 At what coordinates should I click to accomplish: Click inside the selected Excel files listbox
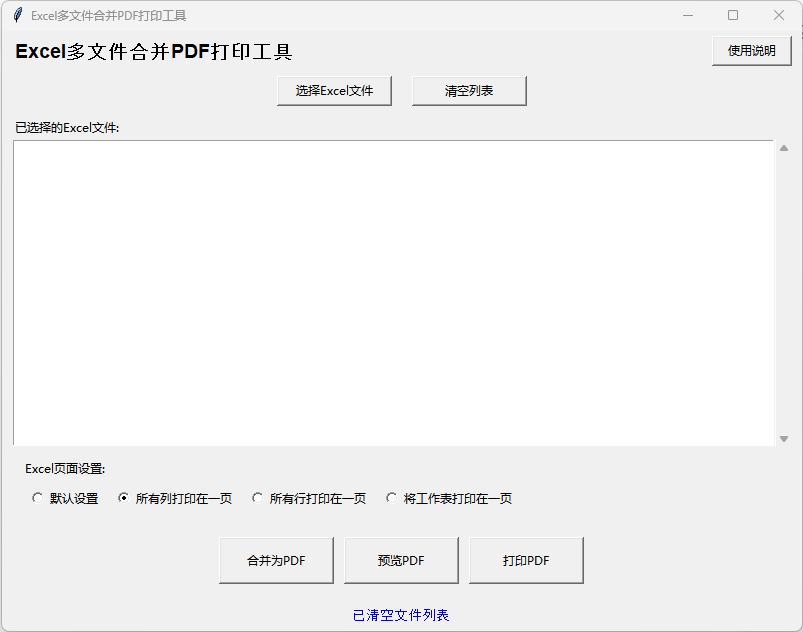(x=393, y=293)
